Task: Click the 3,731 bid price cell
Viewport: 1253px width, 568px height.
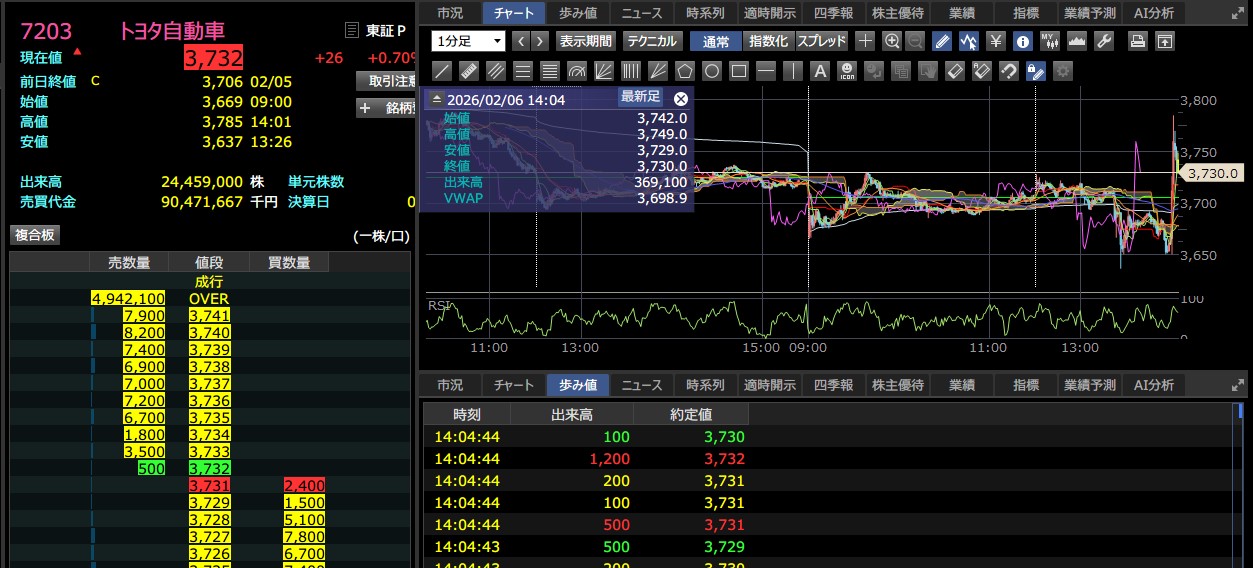Action: point(209,485)
